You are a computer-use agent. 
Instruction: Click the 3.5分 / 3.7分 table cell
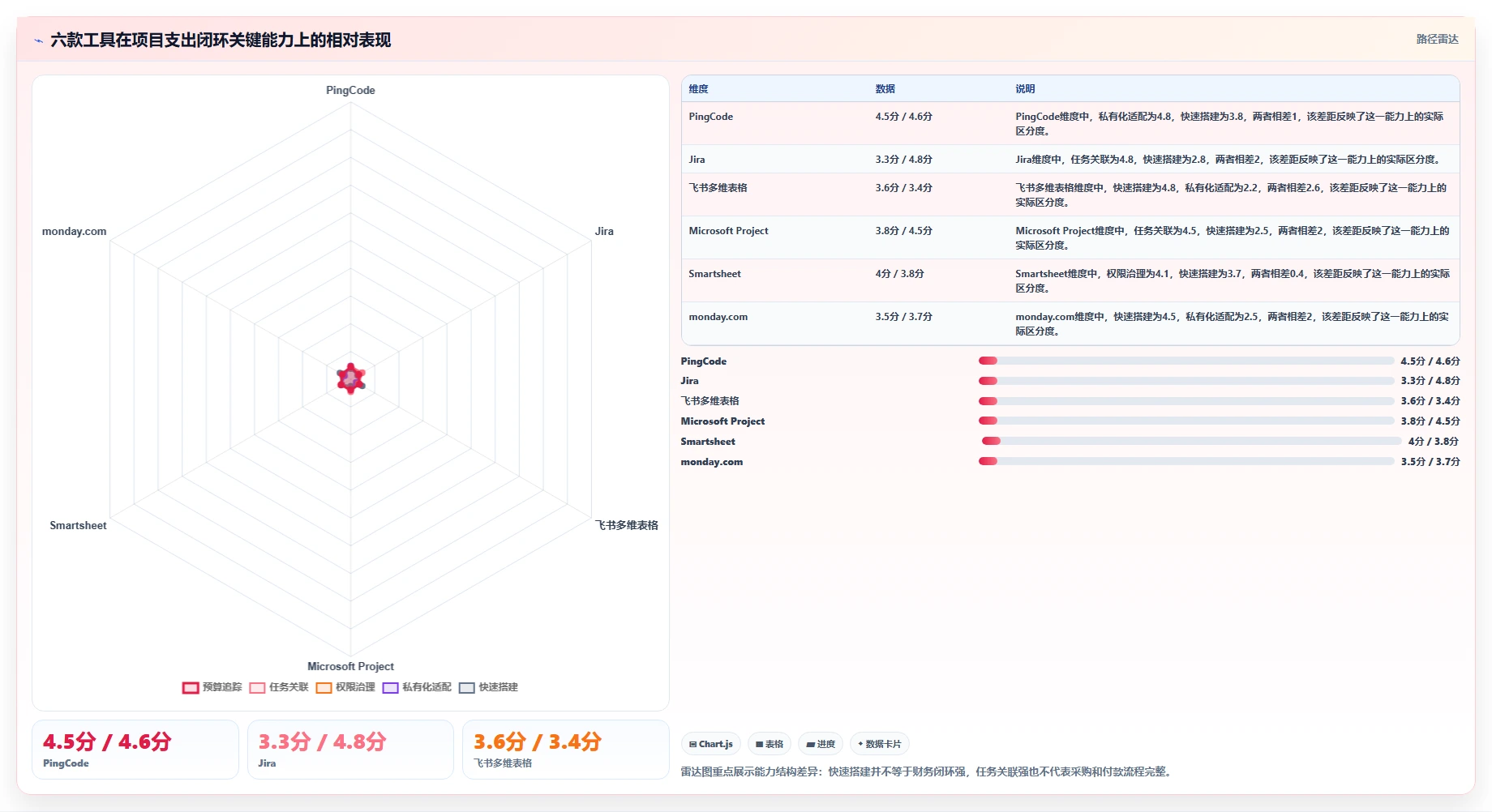904,317
